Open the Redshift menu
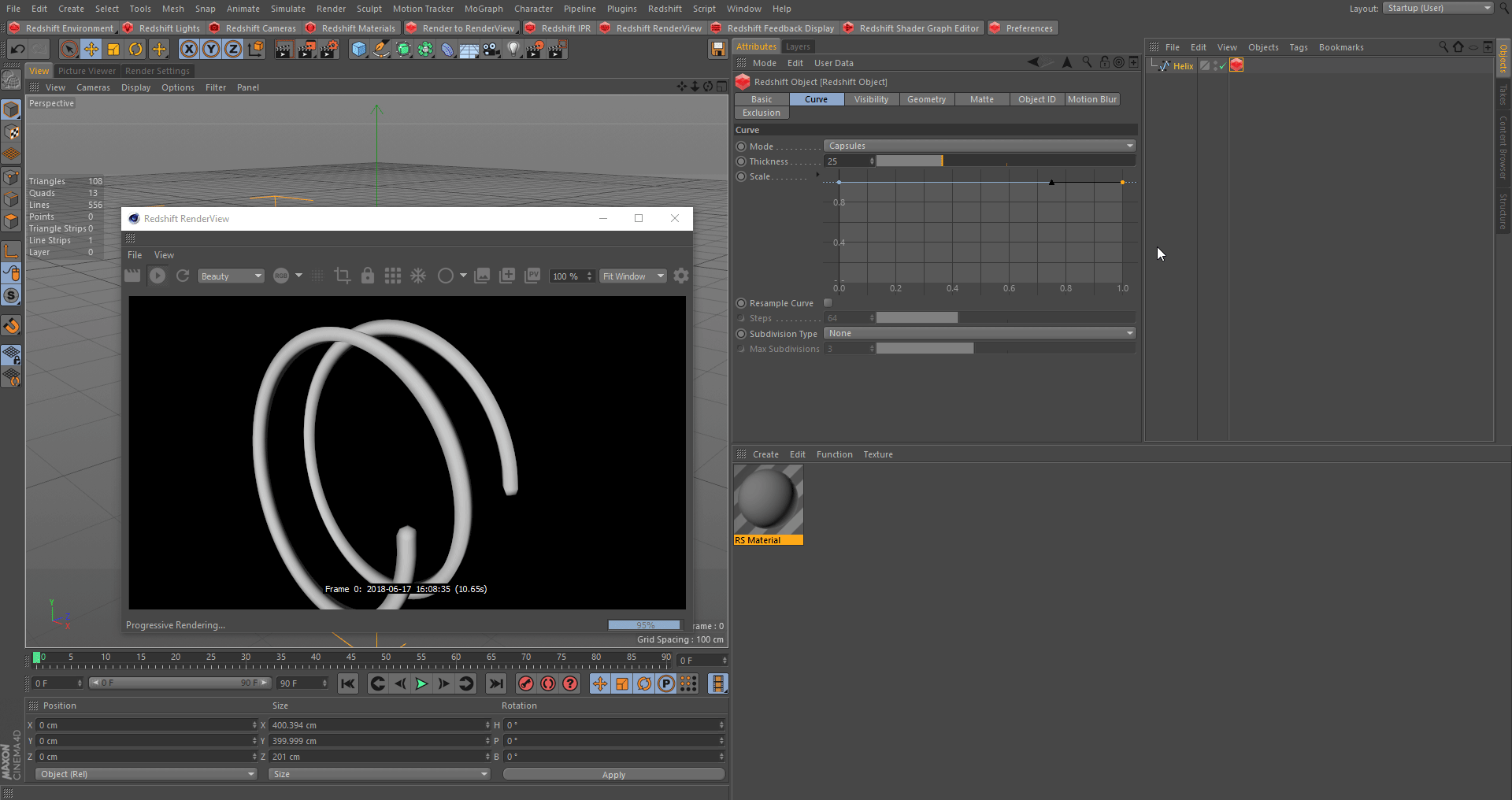 [665, 9]
